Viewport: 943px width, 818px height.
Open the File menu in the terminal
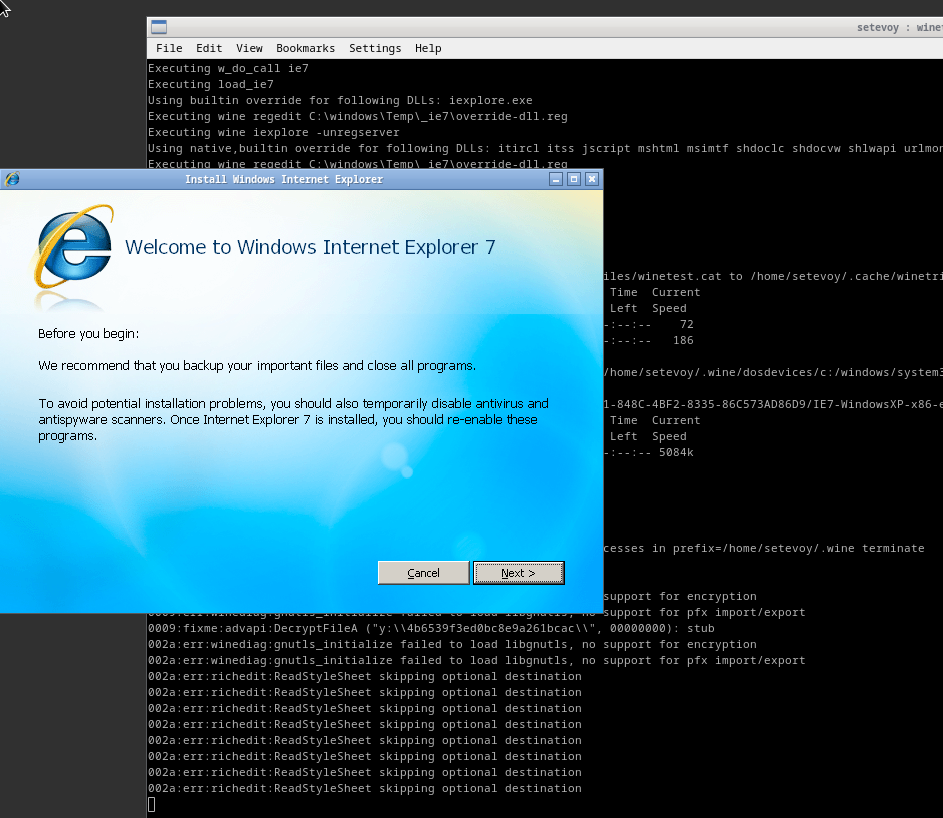(x=169, y=48)
